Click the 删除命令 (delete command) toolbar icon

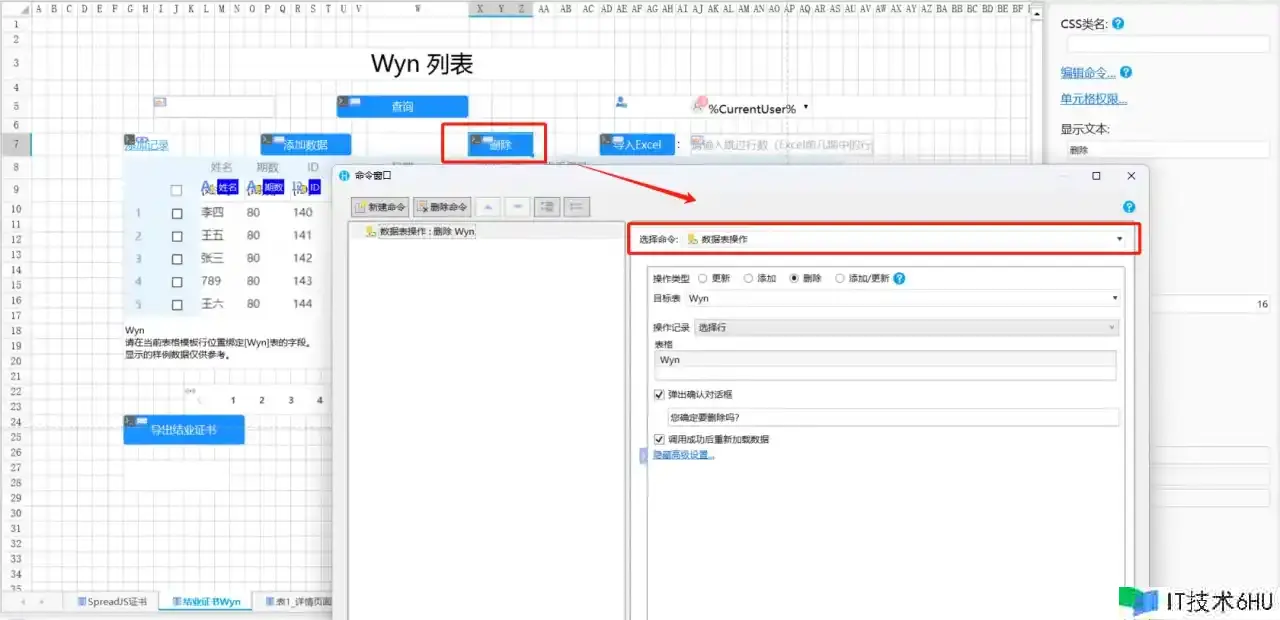tap(441, 207)
